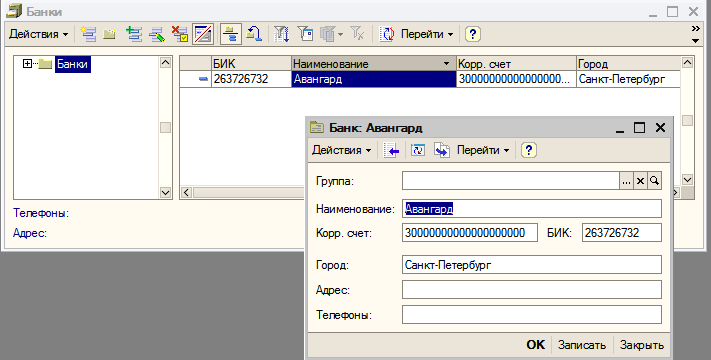711x360 pixels.
Task: Click the Город input field
Action: point(532,265)
